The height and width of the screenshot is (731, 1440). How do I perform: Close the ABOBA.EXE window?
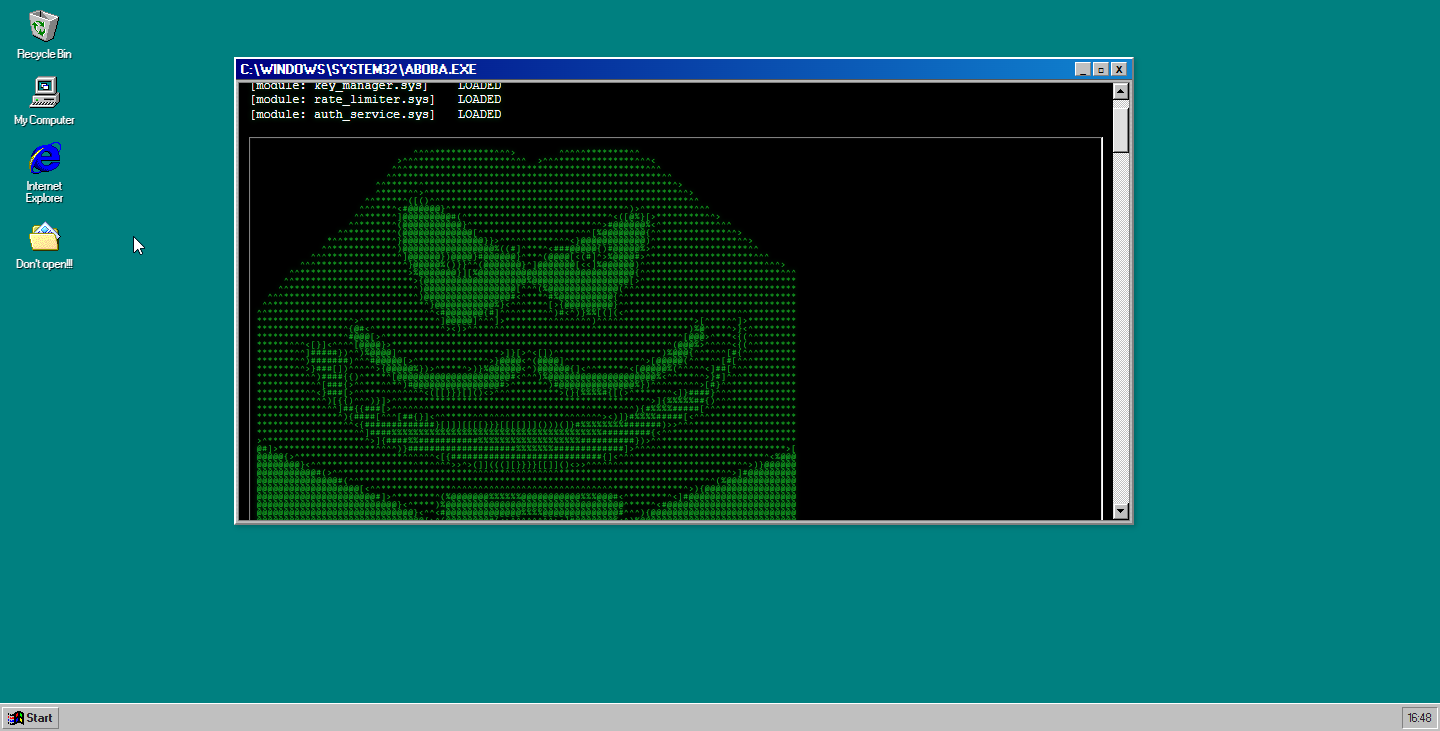1119,69
